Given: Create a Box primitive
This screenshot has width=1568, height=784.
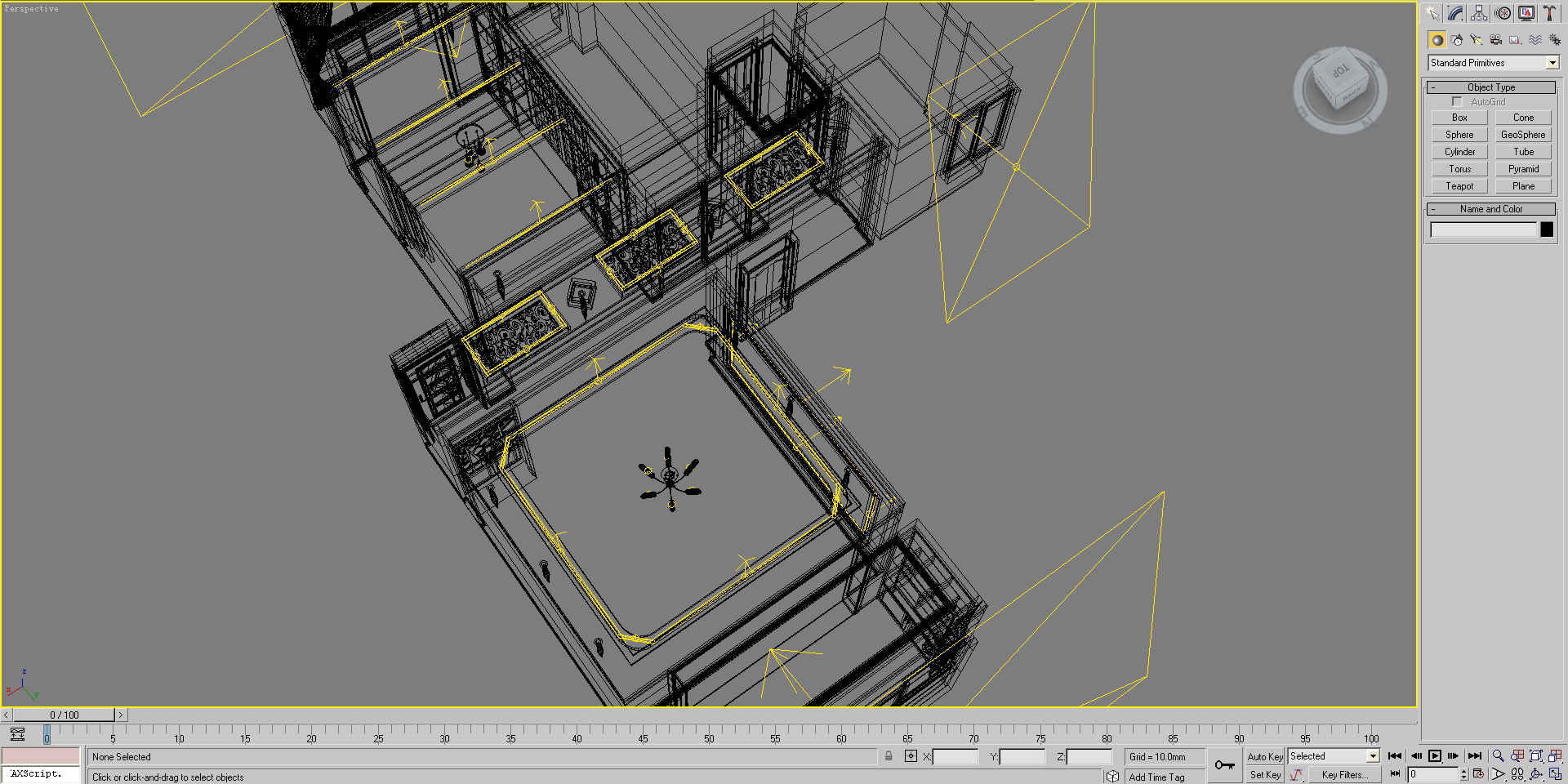Looking at the screenshot, I should pyautogui.click(x=1459, y=118).
